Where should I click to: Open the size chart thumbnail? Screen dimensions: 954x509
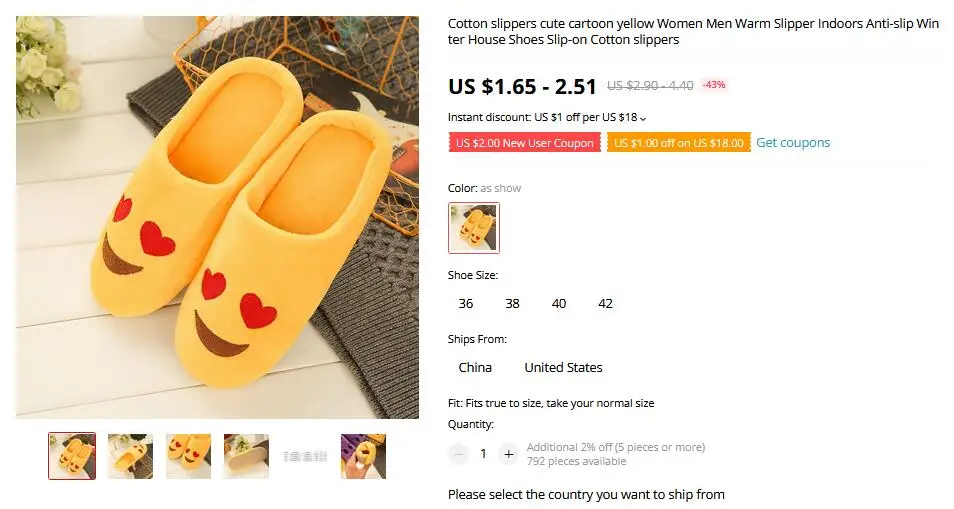305,456
